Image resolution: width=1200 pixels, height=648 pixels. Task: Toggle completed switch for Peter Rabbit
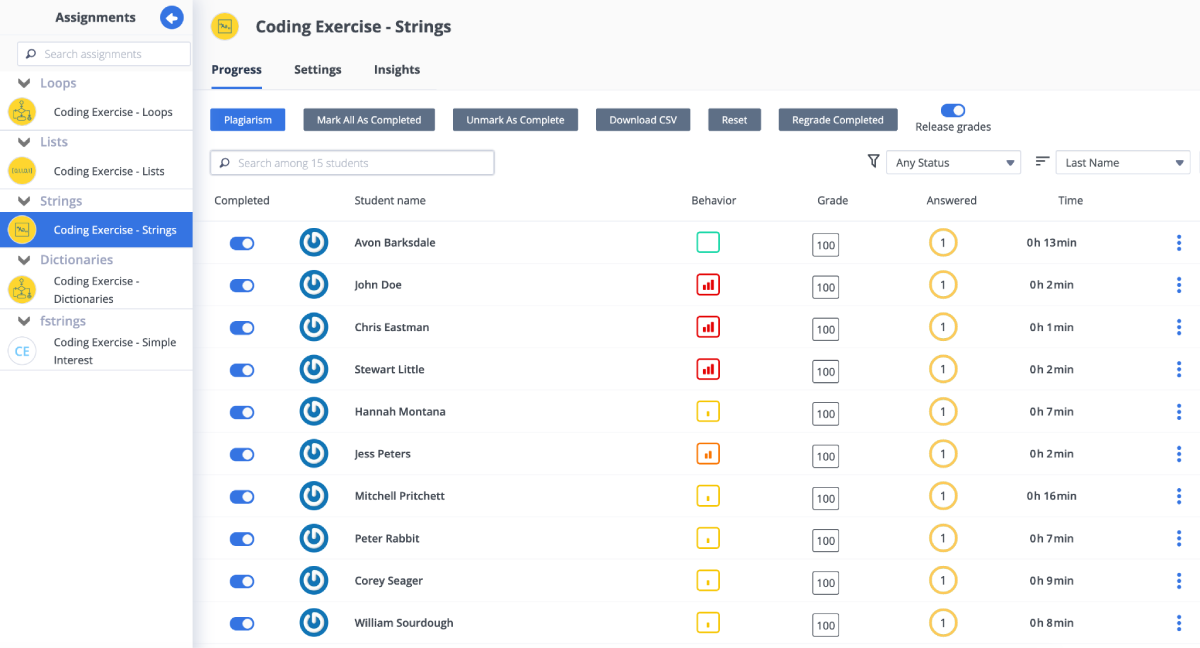(242, 539)
